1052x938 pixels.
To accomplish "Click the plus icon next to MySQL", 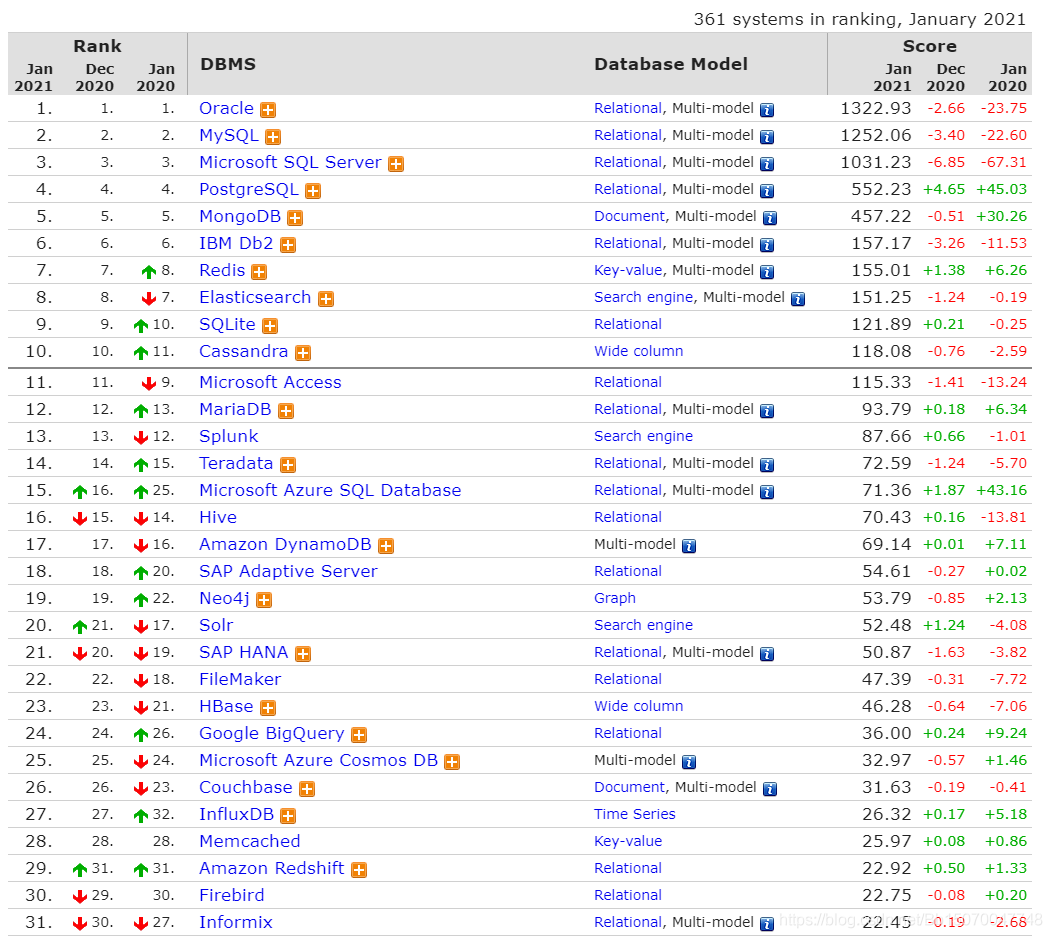I will [272, 137].
